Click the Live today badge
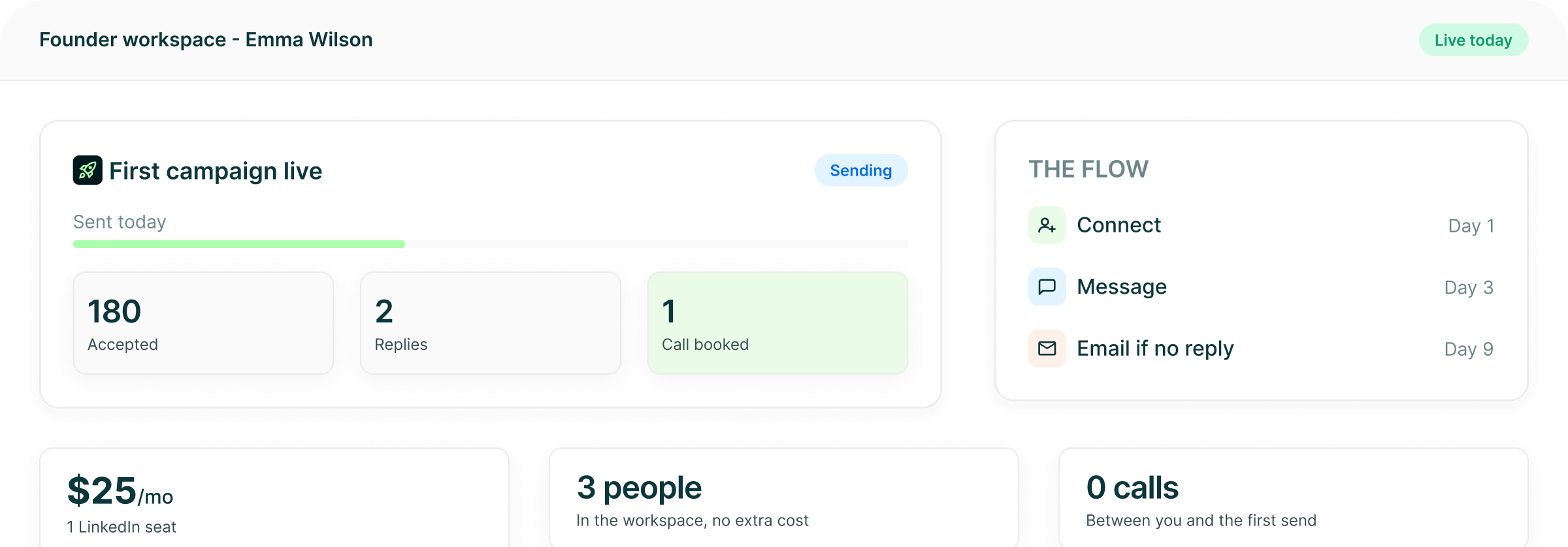The image size is (1568, 547). (x=1473, y=40)
